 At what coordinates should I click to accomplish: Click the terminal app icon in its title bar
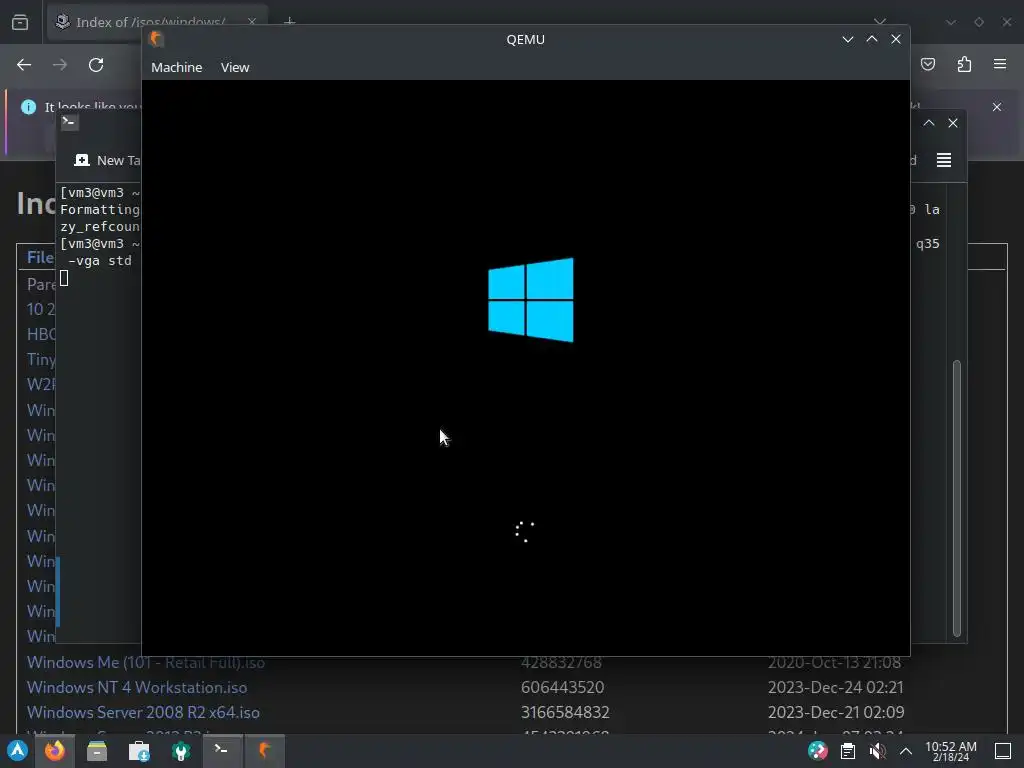69,122
